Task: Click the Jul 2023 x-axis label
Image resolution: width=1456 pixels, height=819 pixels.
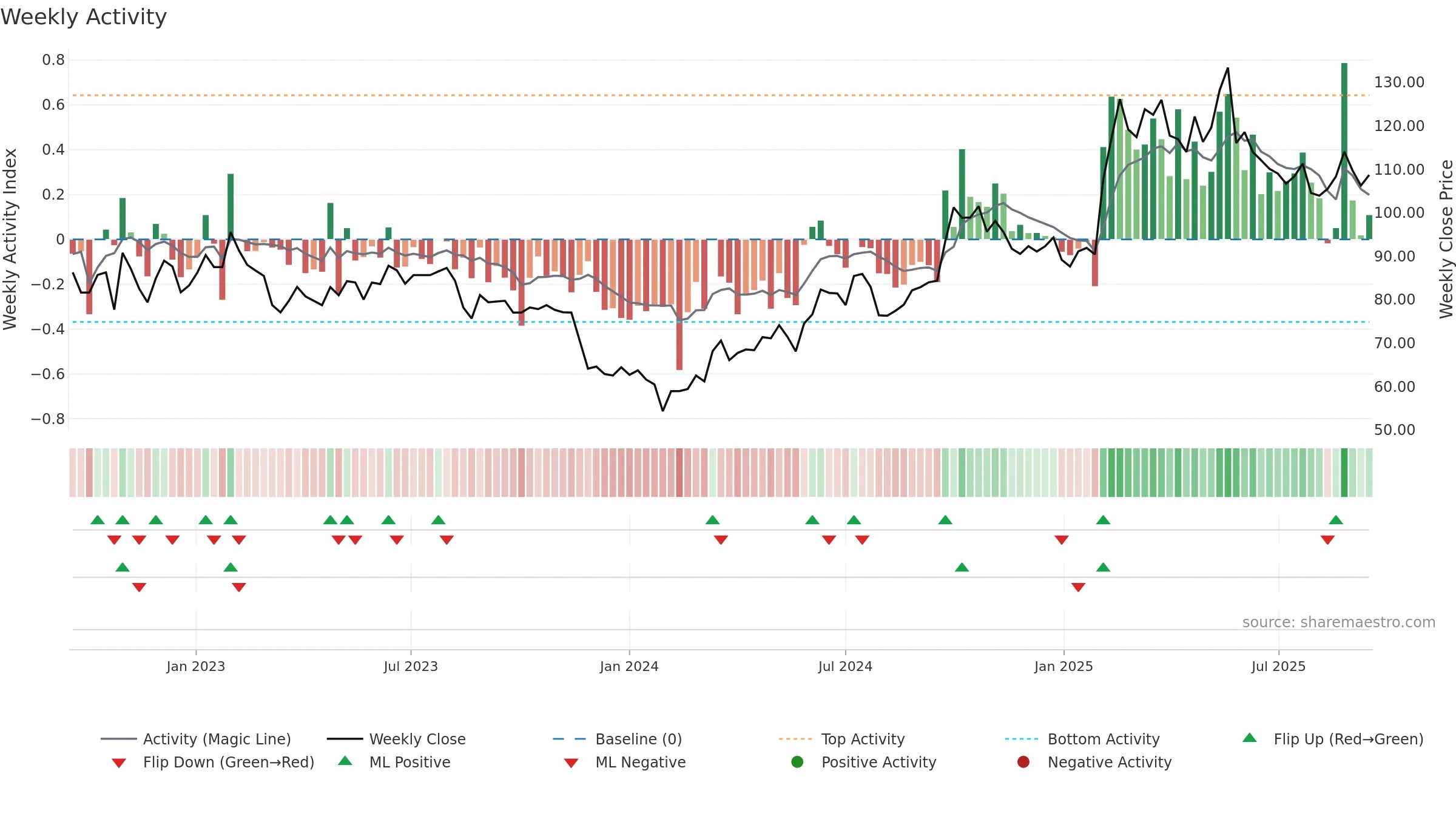Action: 411,666
